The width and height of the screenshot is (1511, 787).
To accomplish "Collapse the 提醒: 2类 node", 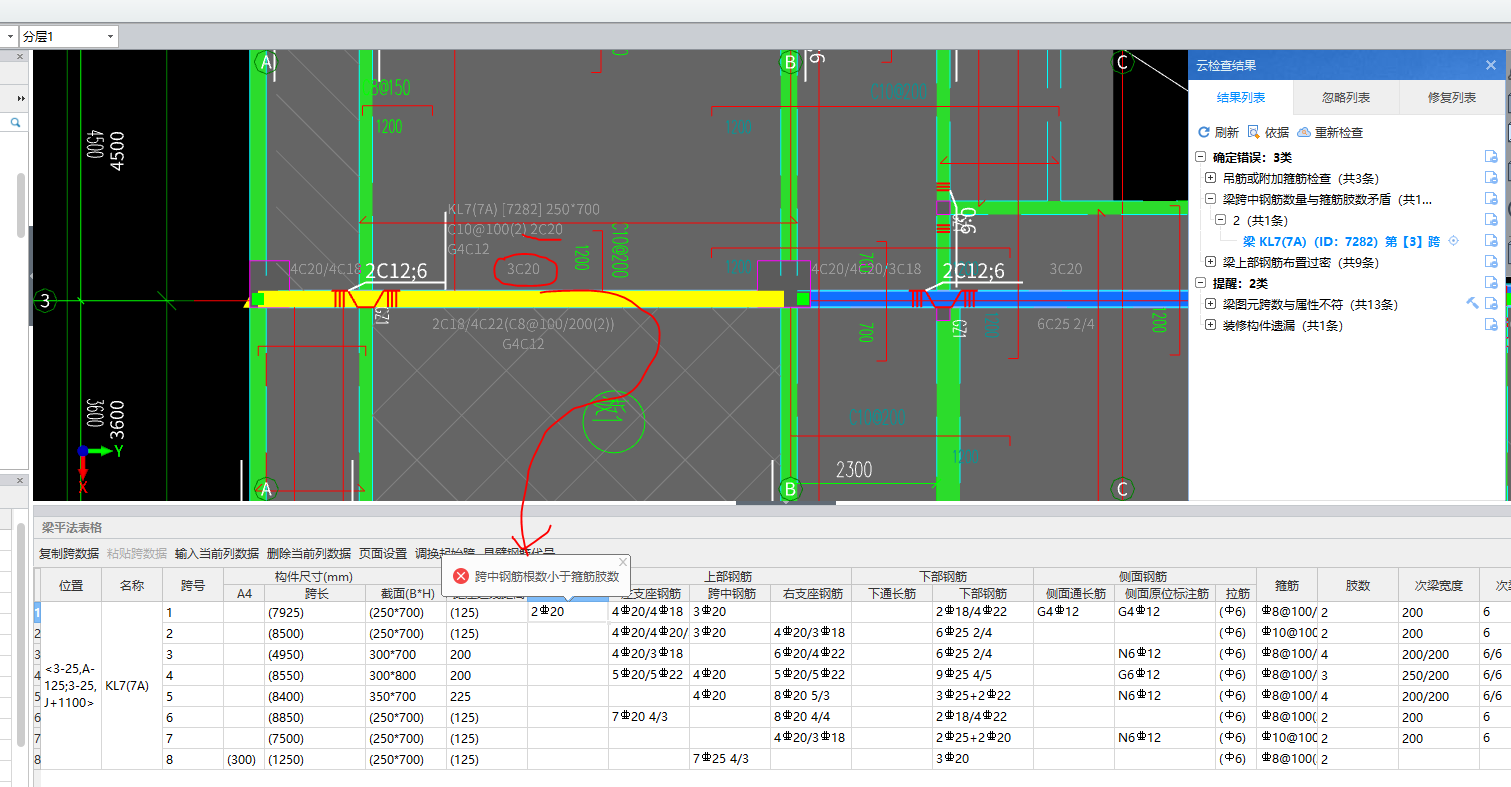I will coord(1200,283).
